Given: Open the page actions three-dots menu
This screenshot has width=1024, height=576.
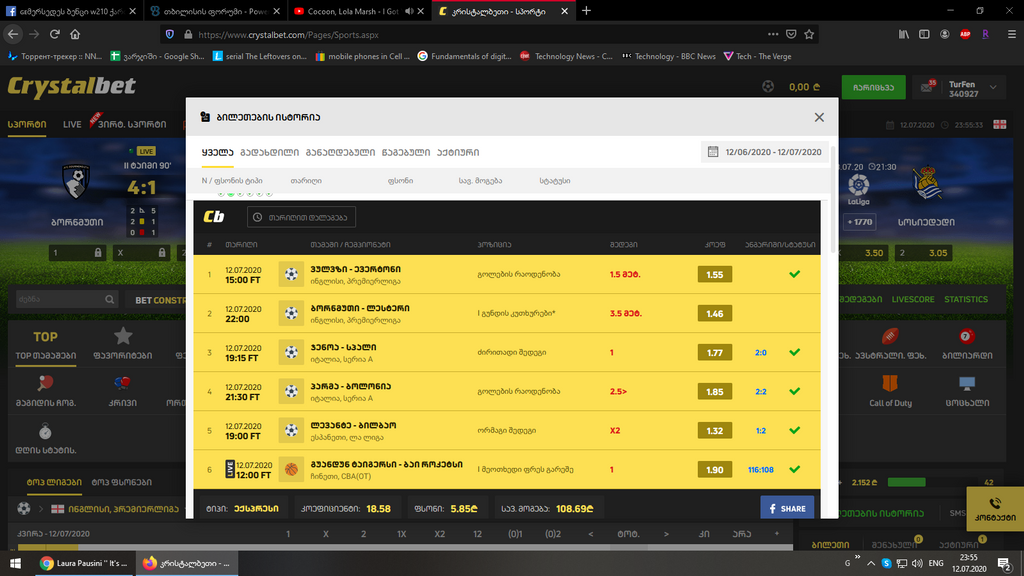Looking at the screenshot, I should coord(773,34).
